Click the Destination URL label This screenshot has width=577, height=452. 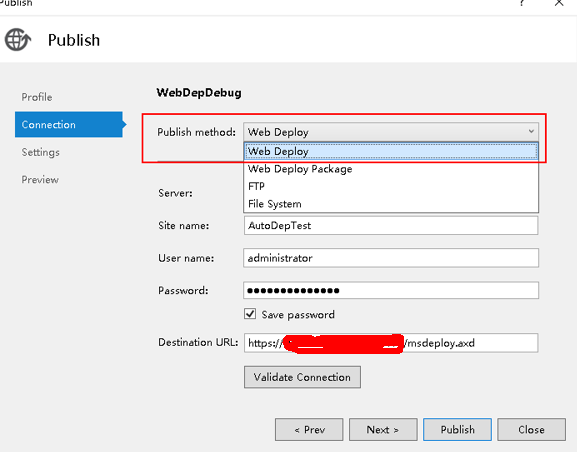[x=198, y=342]
